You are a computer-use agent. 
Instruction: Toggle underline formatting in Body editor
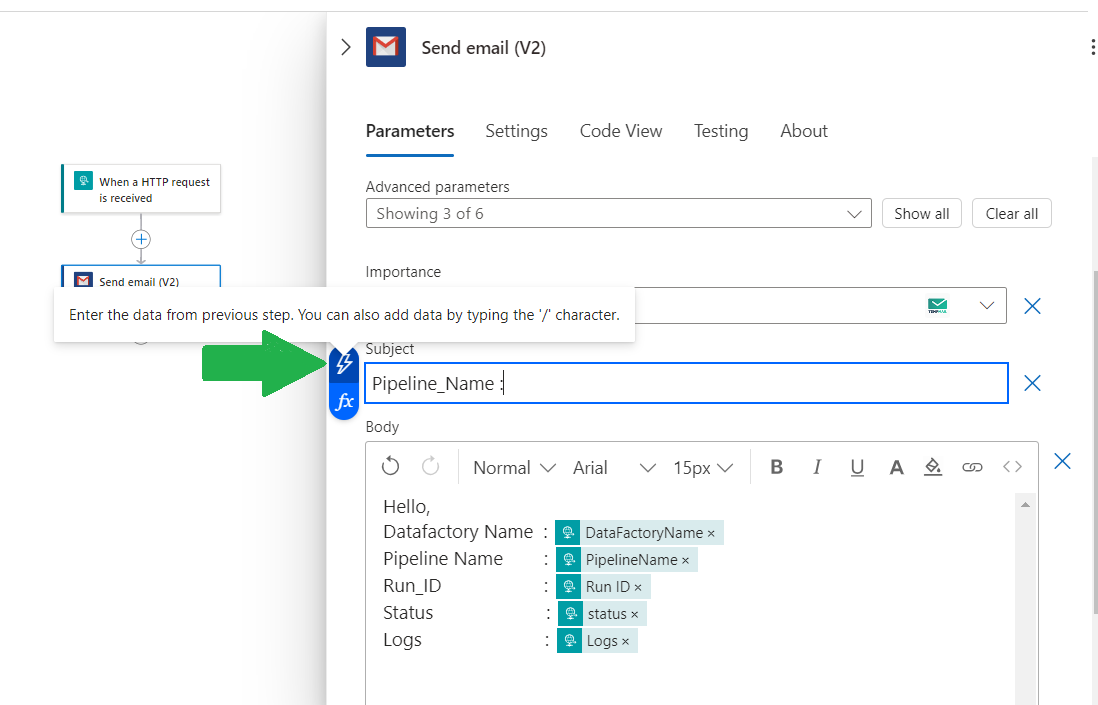[x=857, y=467]
